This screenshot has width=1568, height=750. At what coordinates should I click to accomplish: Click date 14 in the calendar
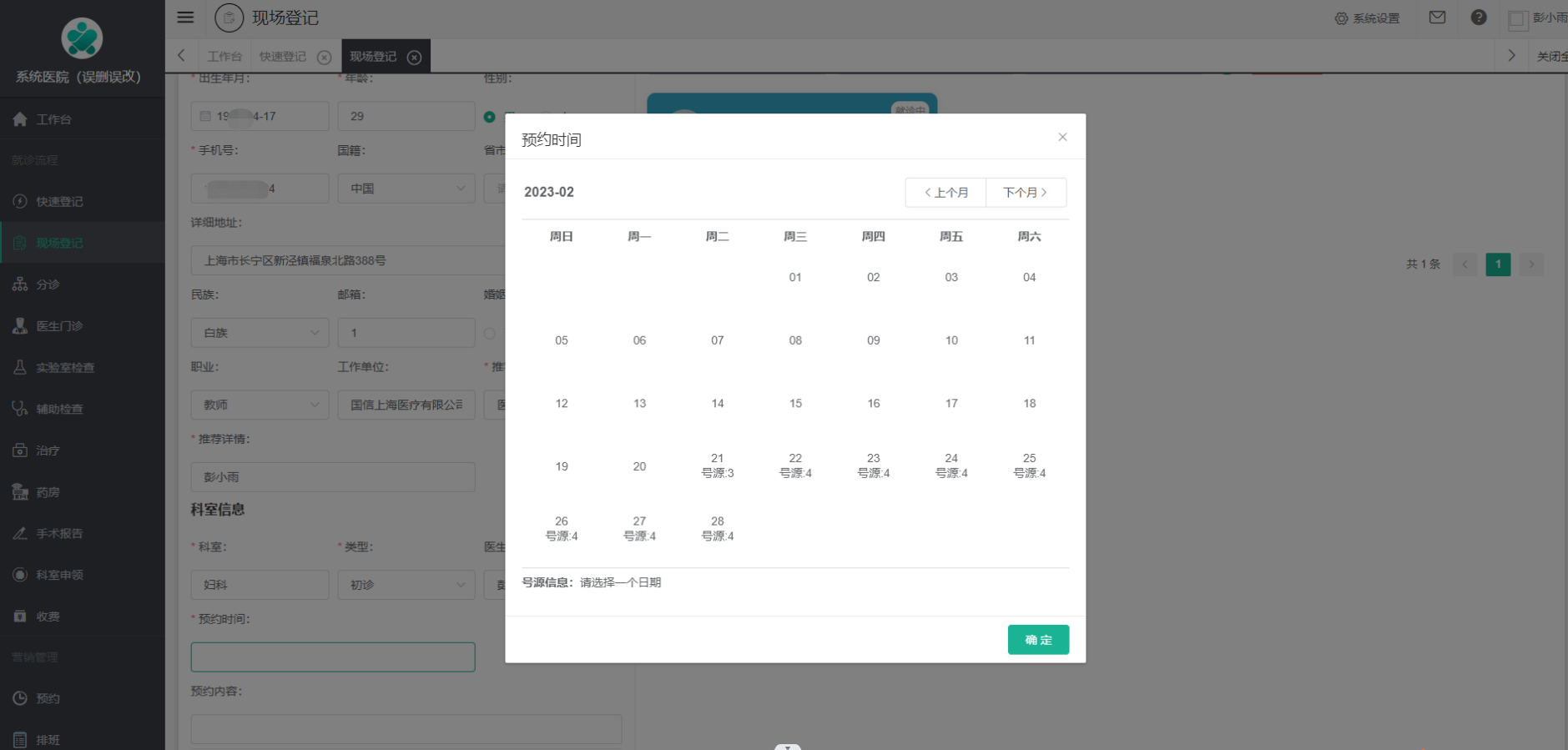[718, 404]
